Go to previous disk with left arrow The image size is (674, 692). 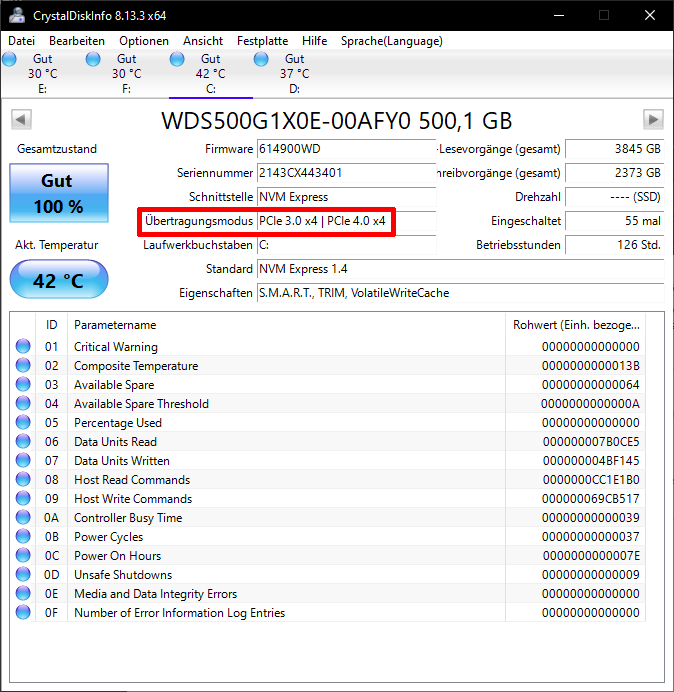21,119
